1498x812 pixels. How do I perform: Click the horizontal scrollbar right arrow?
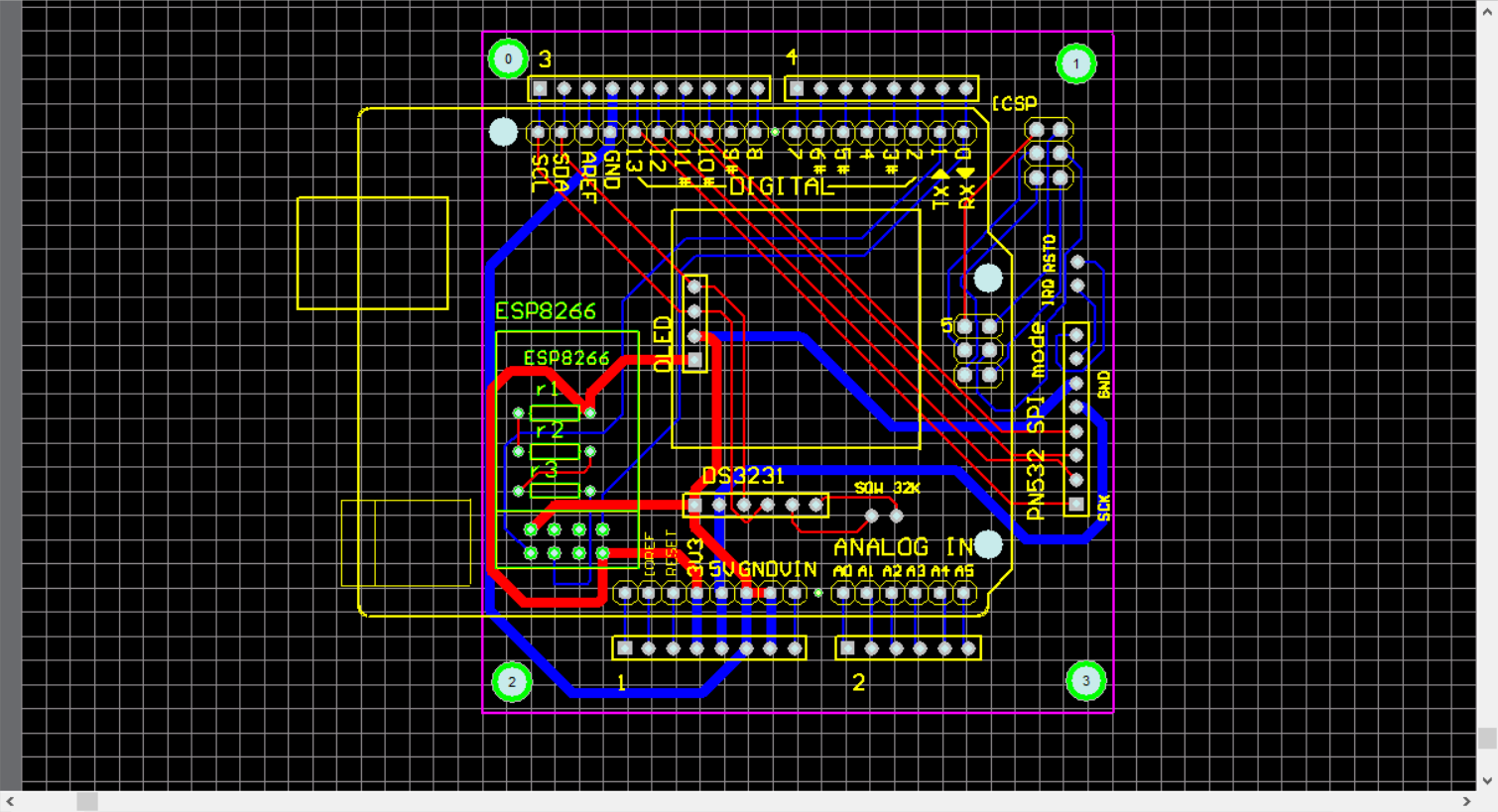pyautogui.click(x=1466, y=801)
